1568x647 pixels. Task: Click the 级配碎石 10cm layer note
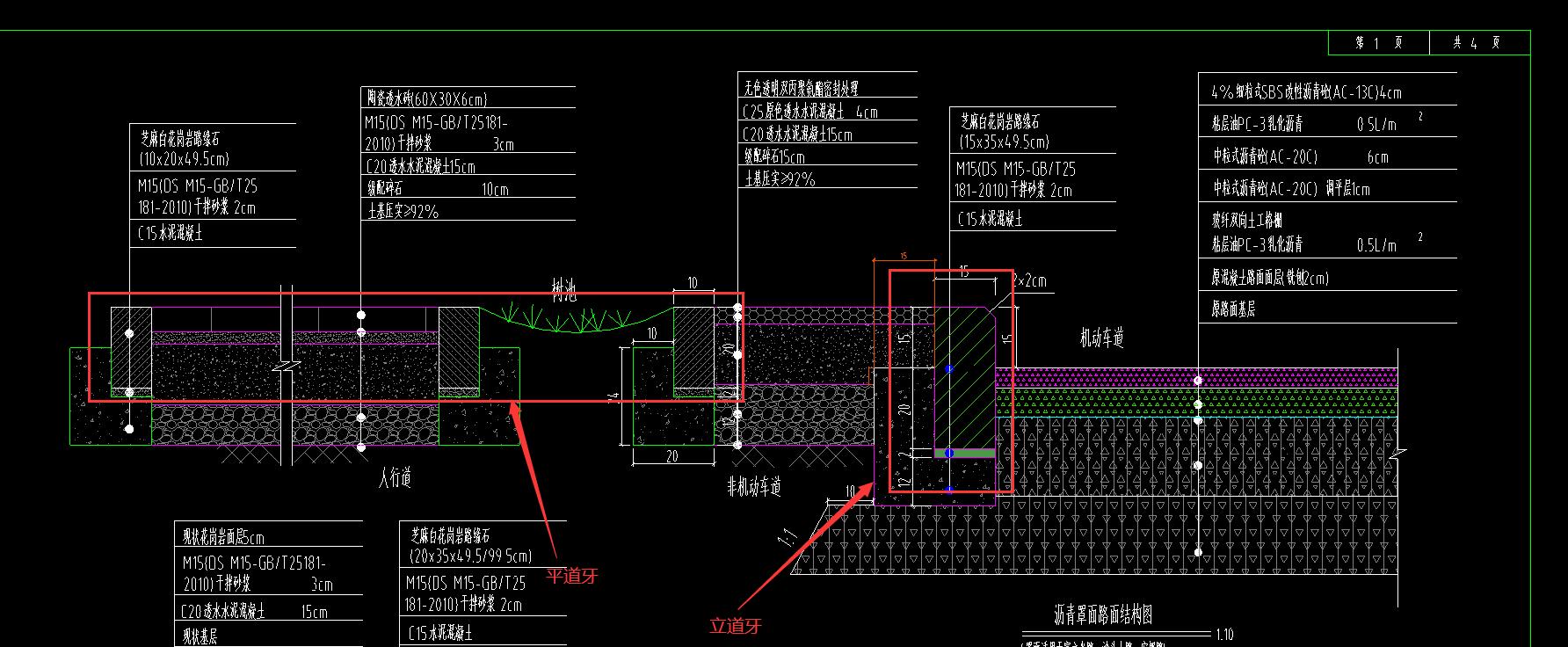[x=438, y=188]
